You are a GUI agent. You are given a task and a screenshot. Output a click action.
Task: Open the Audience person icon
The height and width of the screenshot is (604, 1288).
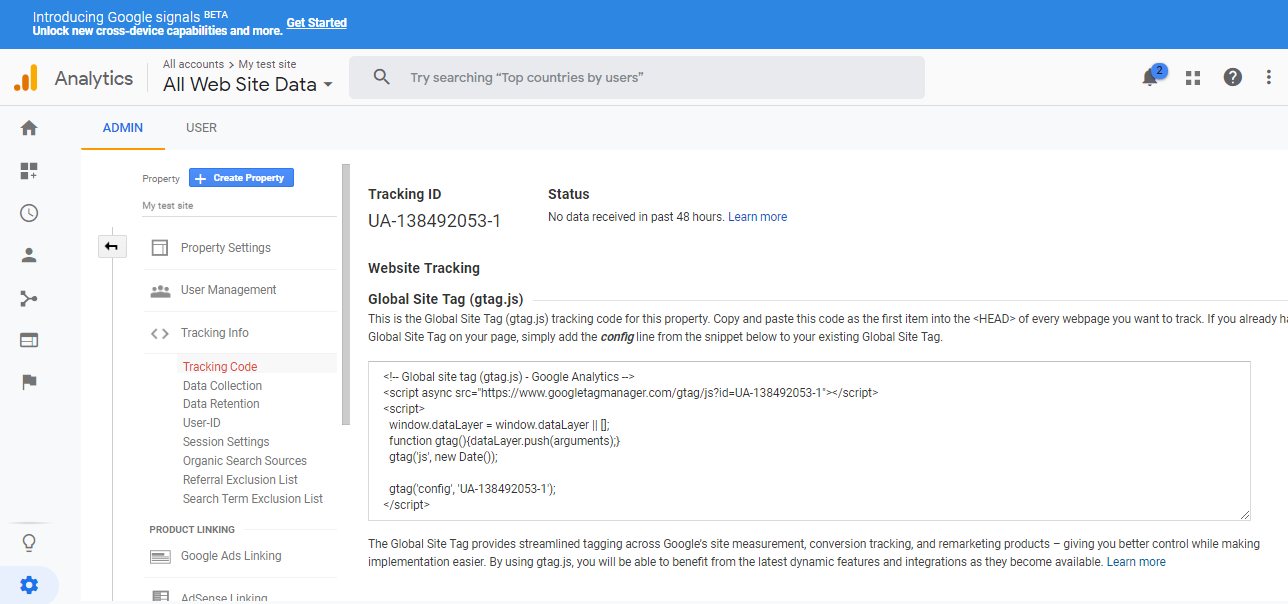point(29,255)
